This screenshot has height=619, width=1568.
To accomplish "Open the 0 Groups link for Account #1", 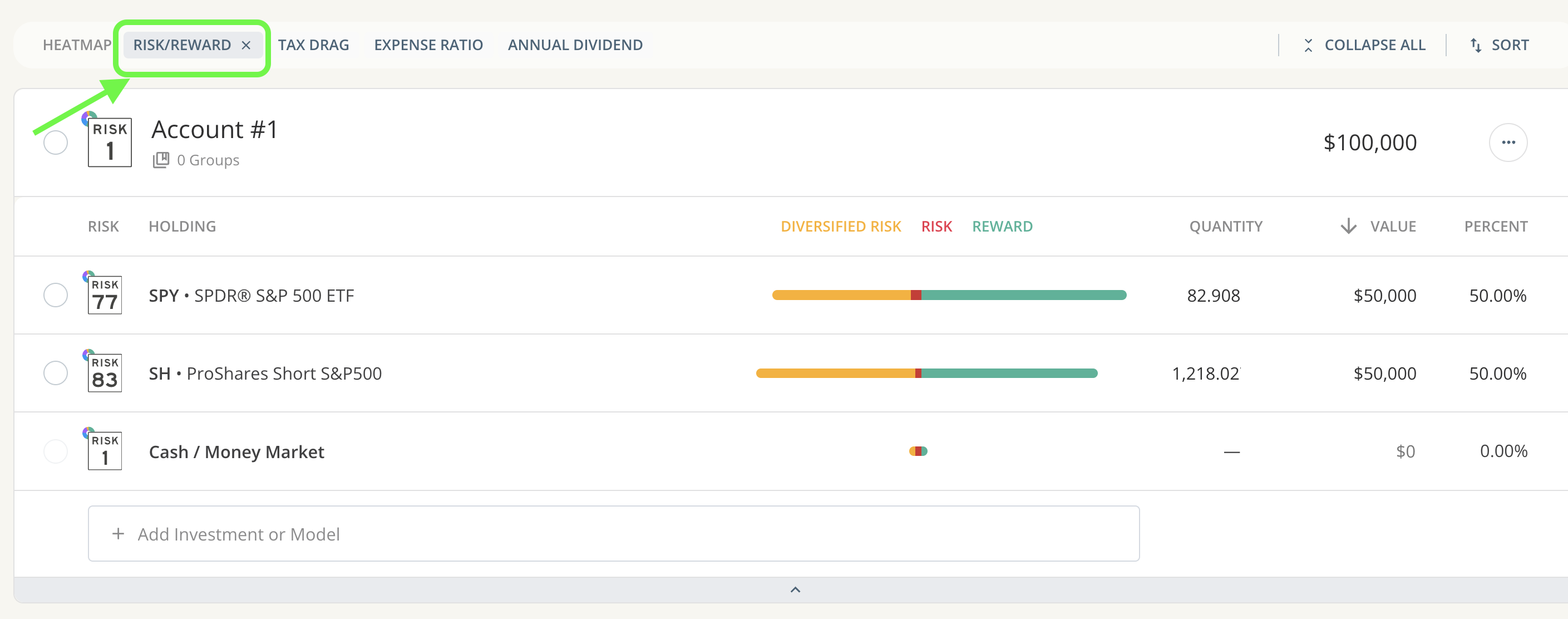I will pyautogui.click(x=208, y=159).
